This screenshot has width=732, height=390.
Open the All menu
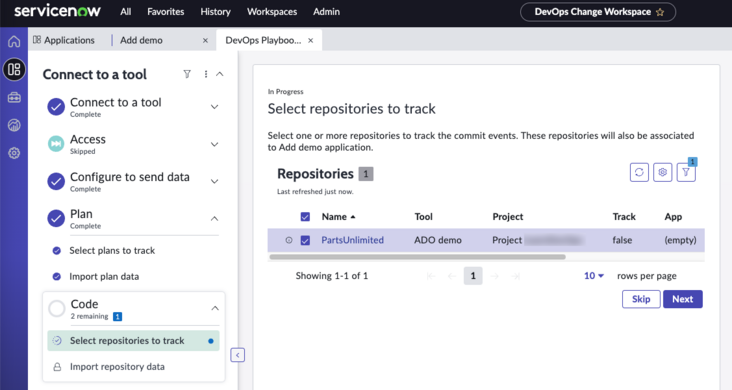click(x=126, y=12)
